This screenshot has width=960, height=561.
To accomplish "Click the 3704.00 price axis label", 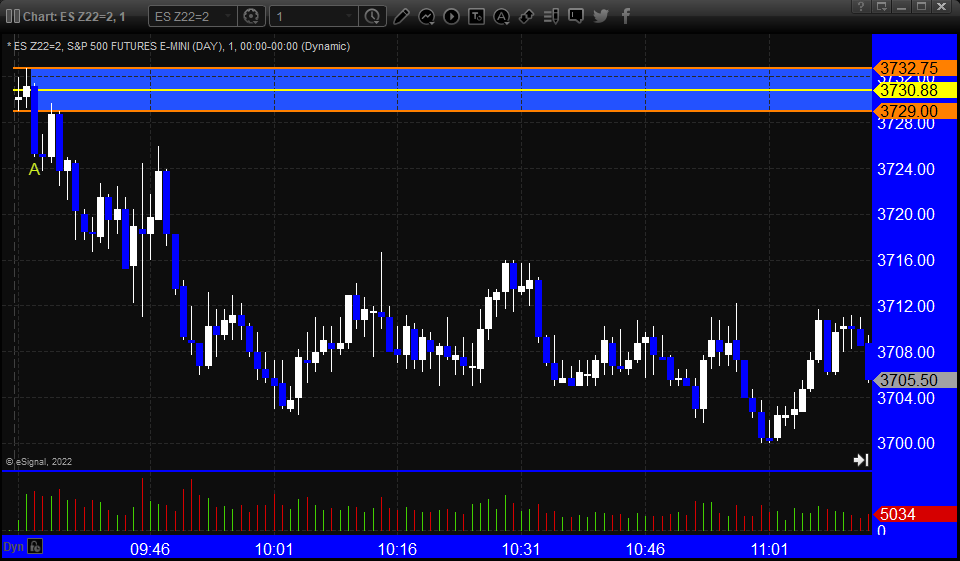I will pos(906,398).
